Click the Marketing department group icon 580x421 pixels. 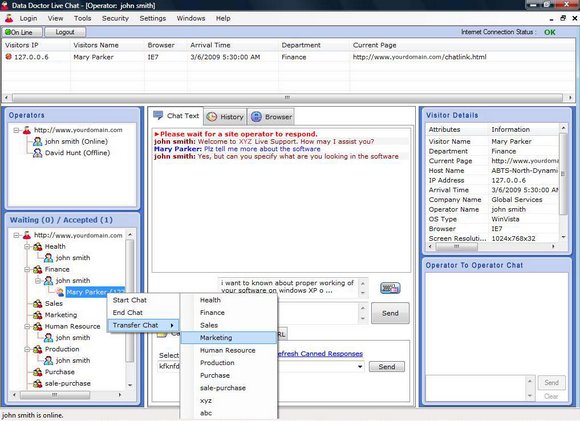coord(37,315)
